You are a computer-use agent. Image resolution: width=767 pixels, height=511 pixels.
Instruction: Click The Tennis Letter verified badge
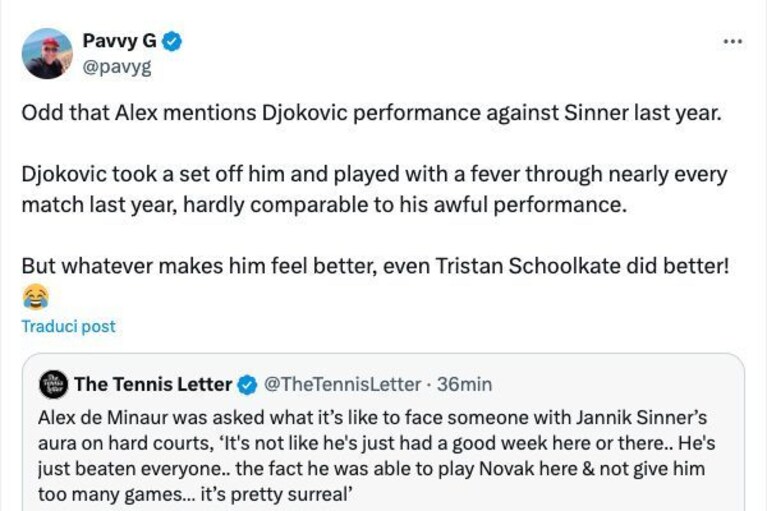tap(247, 385)
